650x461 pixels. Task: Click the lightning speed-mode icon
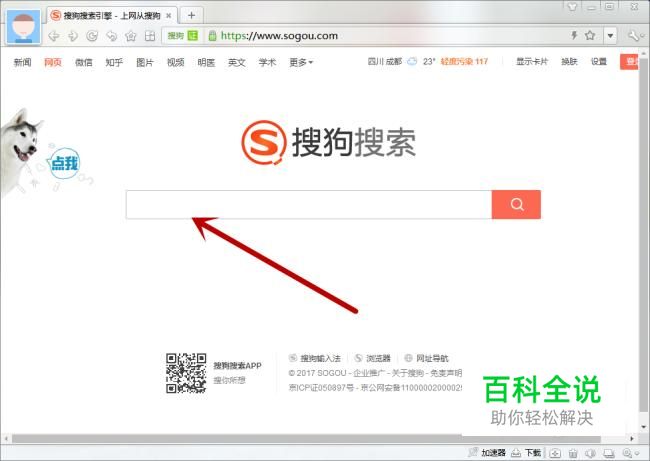574,35
